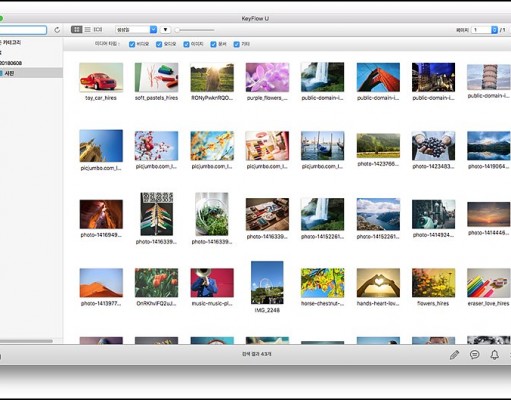Select the 사진 folder in sidebar

31,73
